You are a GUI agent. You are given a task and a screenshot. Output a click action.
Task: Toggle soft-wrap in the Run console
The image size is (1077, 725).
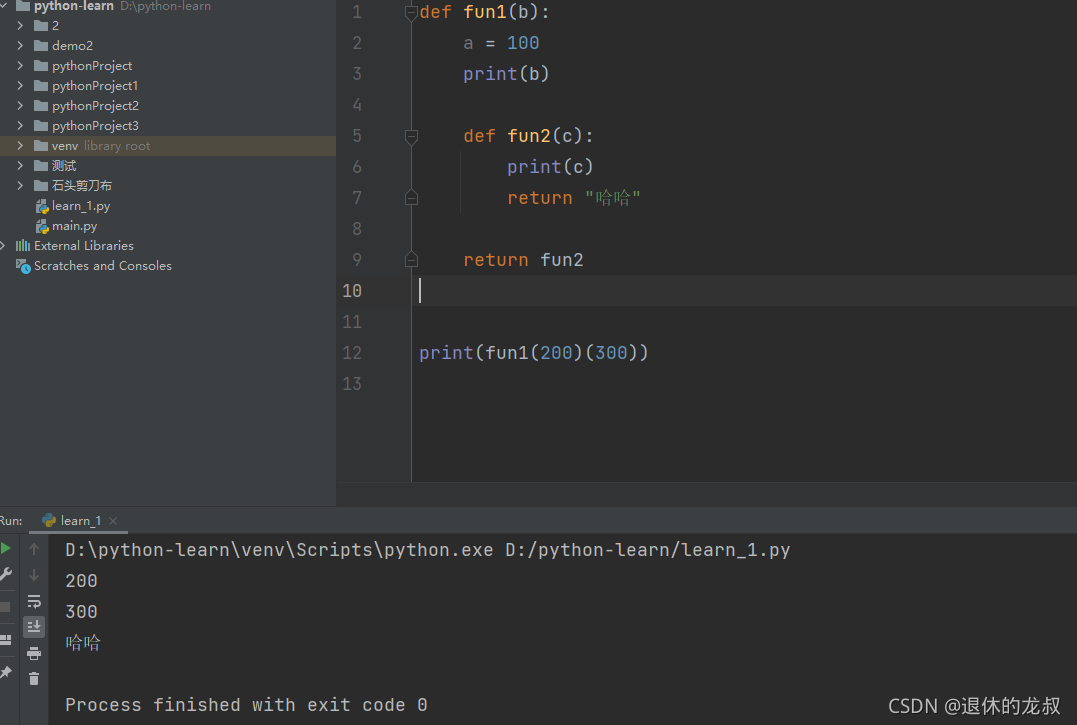pos(34,601)
